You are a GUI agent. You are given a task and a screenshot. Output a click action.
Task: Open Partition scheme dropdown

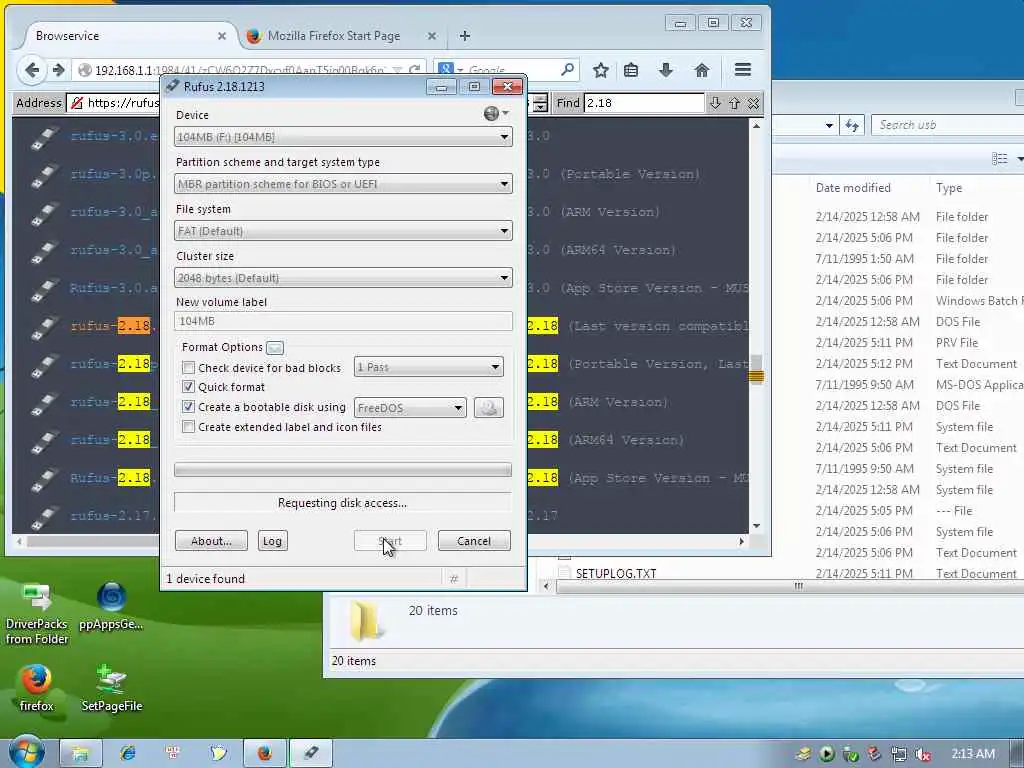(x=343, y=184)
